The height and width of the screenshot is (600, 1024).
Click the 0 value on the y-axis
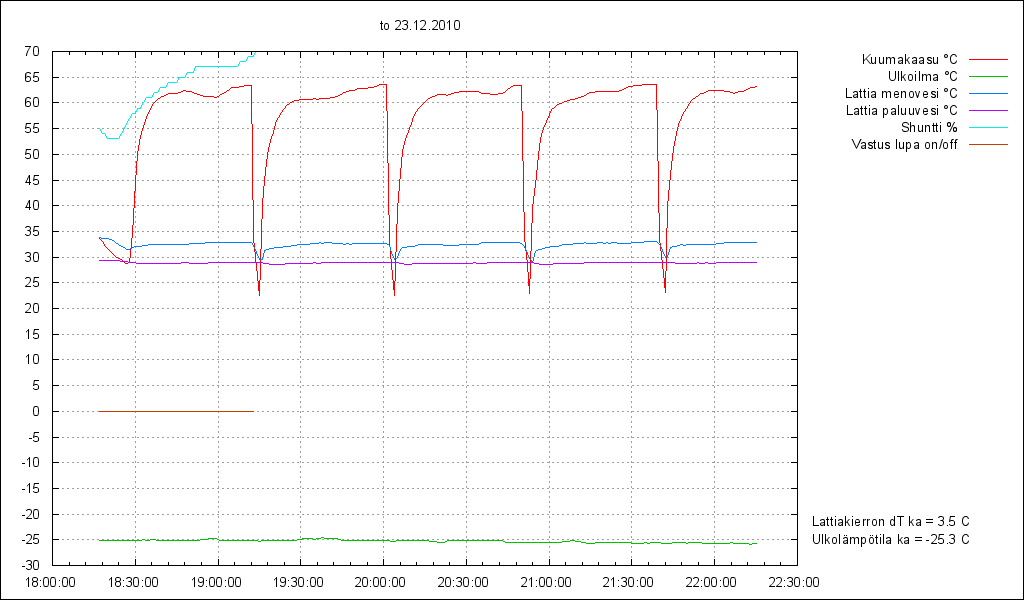35,411
